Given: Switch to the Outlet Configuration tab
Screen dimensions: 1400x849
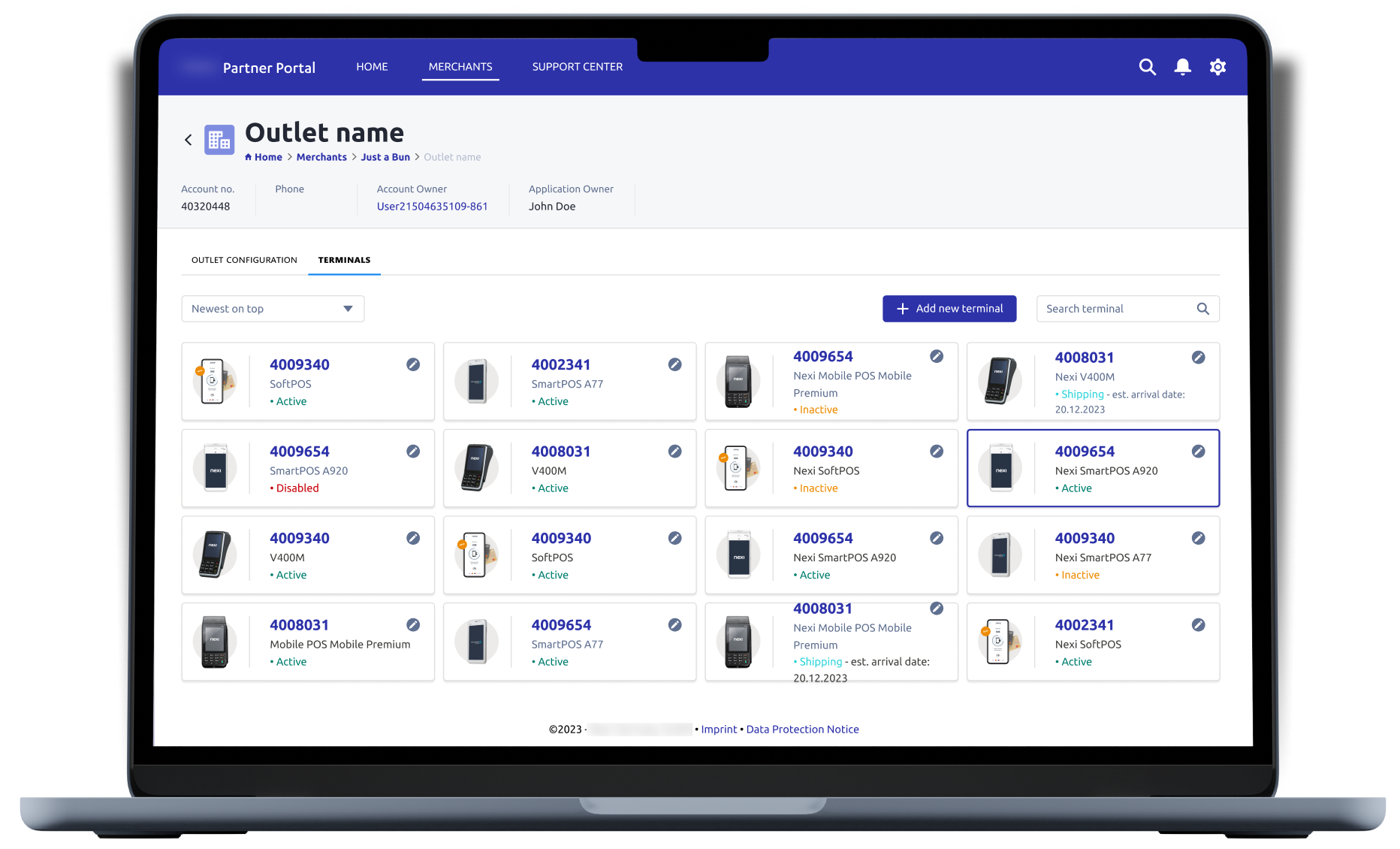Looking at the screenshot, I should [x=244, y=260].
